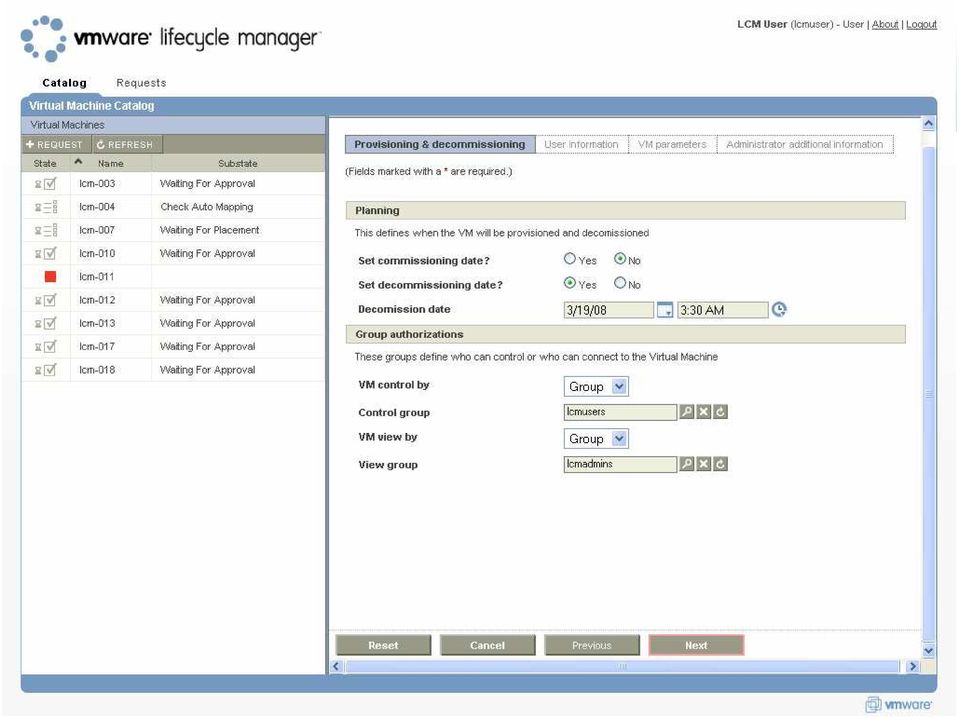This screenshot has width=960, height=718.
Task: Click the State column header
Action: coord(45,163)
